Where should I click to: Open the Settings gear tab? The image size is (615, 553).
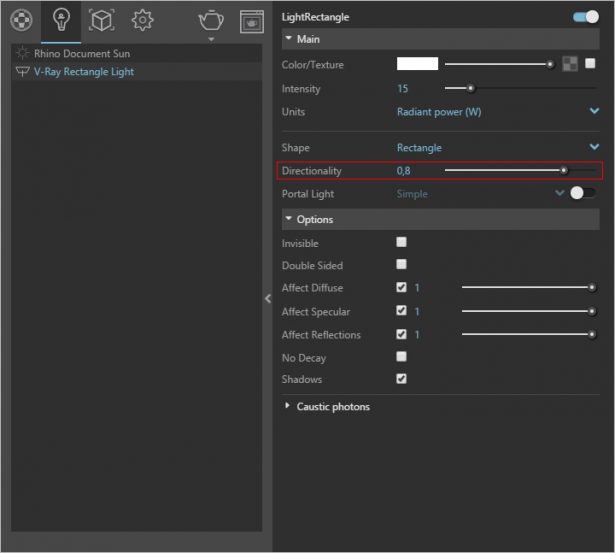point(142,20)
